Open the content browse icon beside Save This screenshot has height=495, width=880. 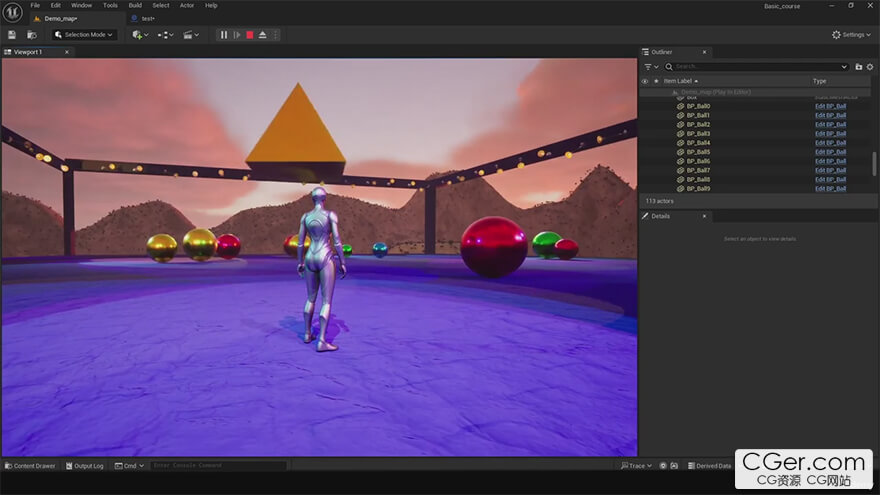[32, 35]
